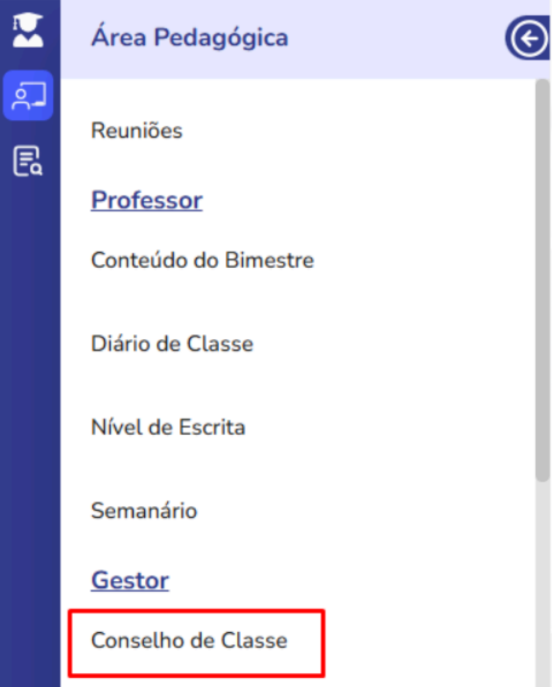Click the menu's vertical scrollbar thumb
The width and height of the screenshot is (552, 687).
[x=542, y=280]
